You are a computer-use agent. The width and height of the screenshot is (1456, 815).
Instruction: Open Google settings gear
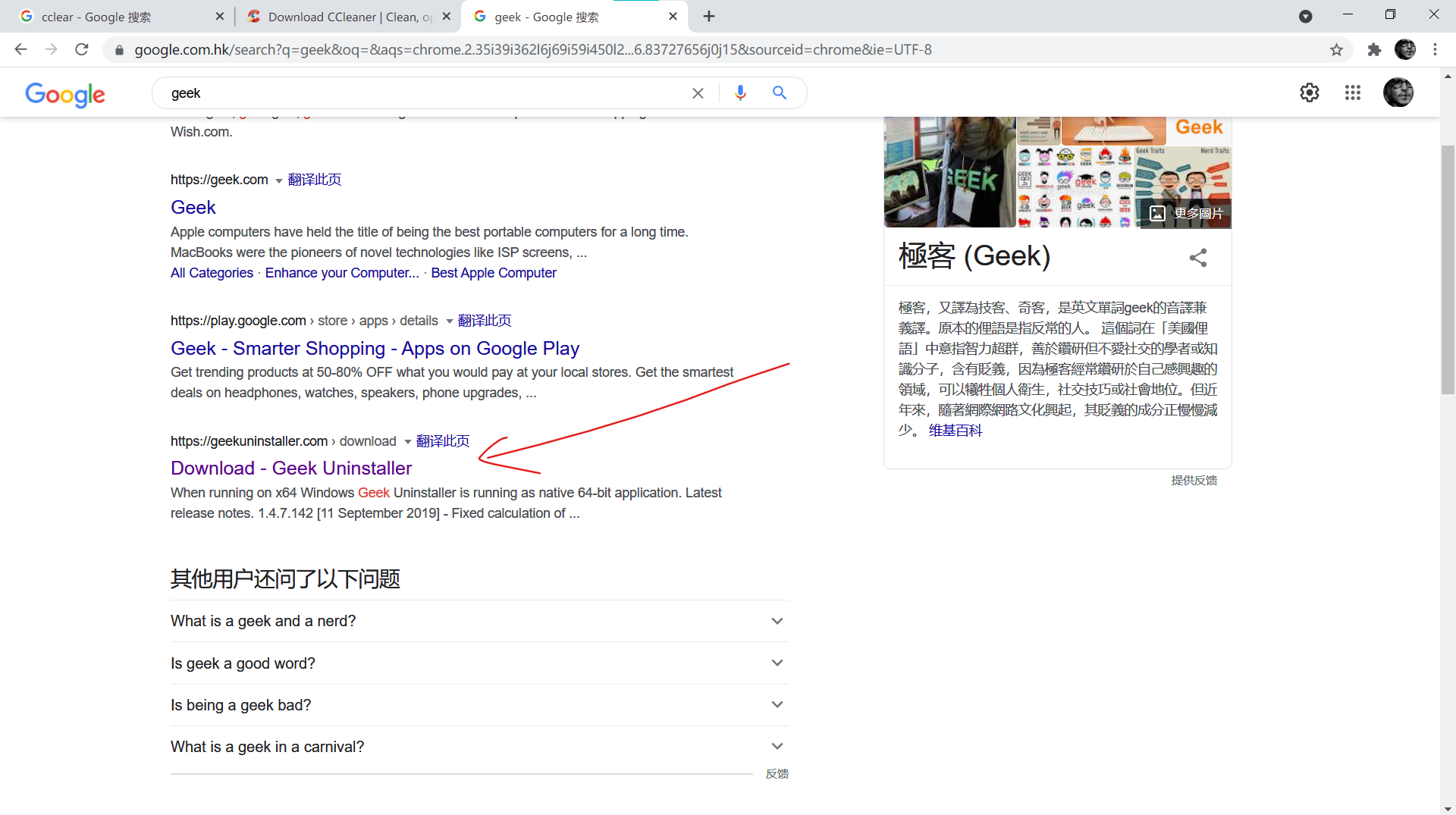tap(1310, 93)
